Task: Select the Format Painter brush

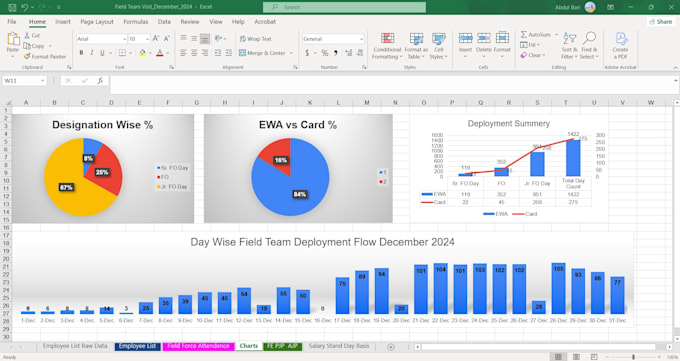Action: (27, 56)
